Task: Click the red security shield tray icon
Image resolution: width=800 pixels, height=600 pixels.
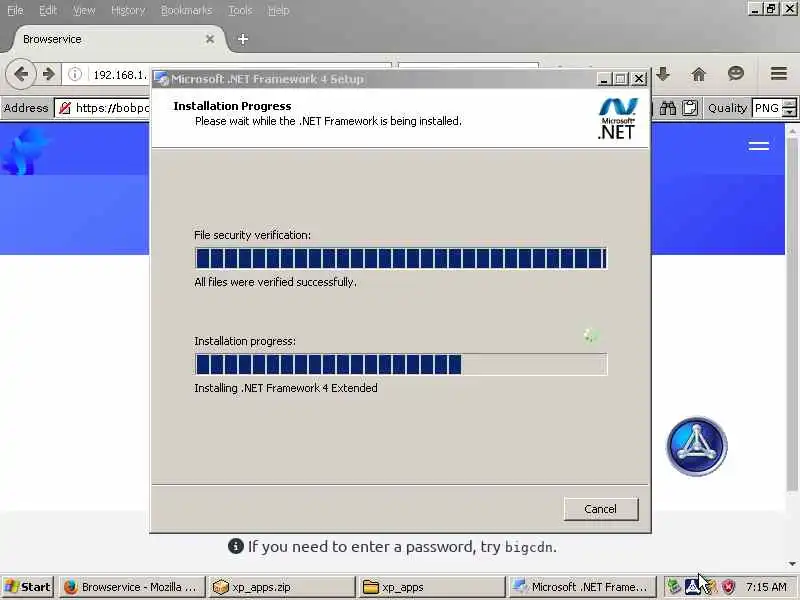Action: coord(728,587)
